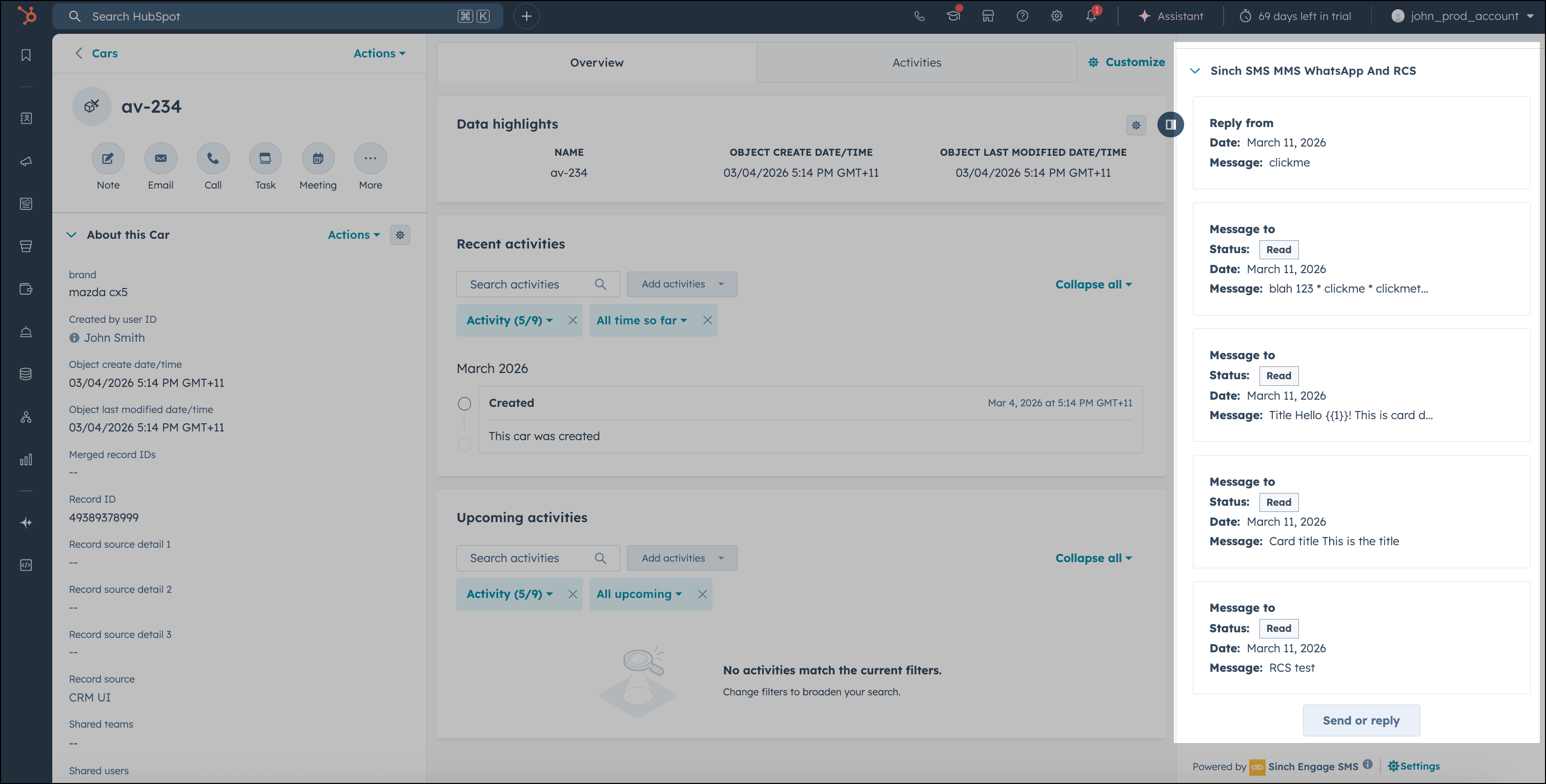Viewport: 1546px width, 784px height.
Task: Open the All time so far dropdown
Action: 641,320
